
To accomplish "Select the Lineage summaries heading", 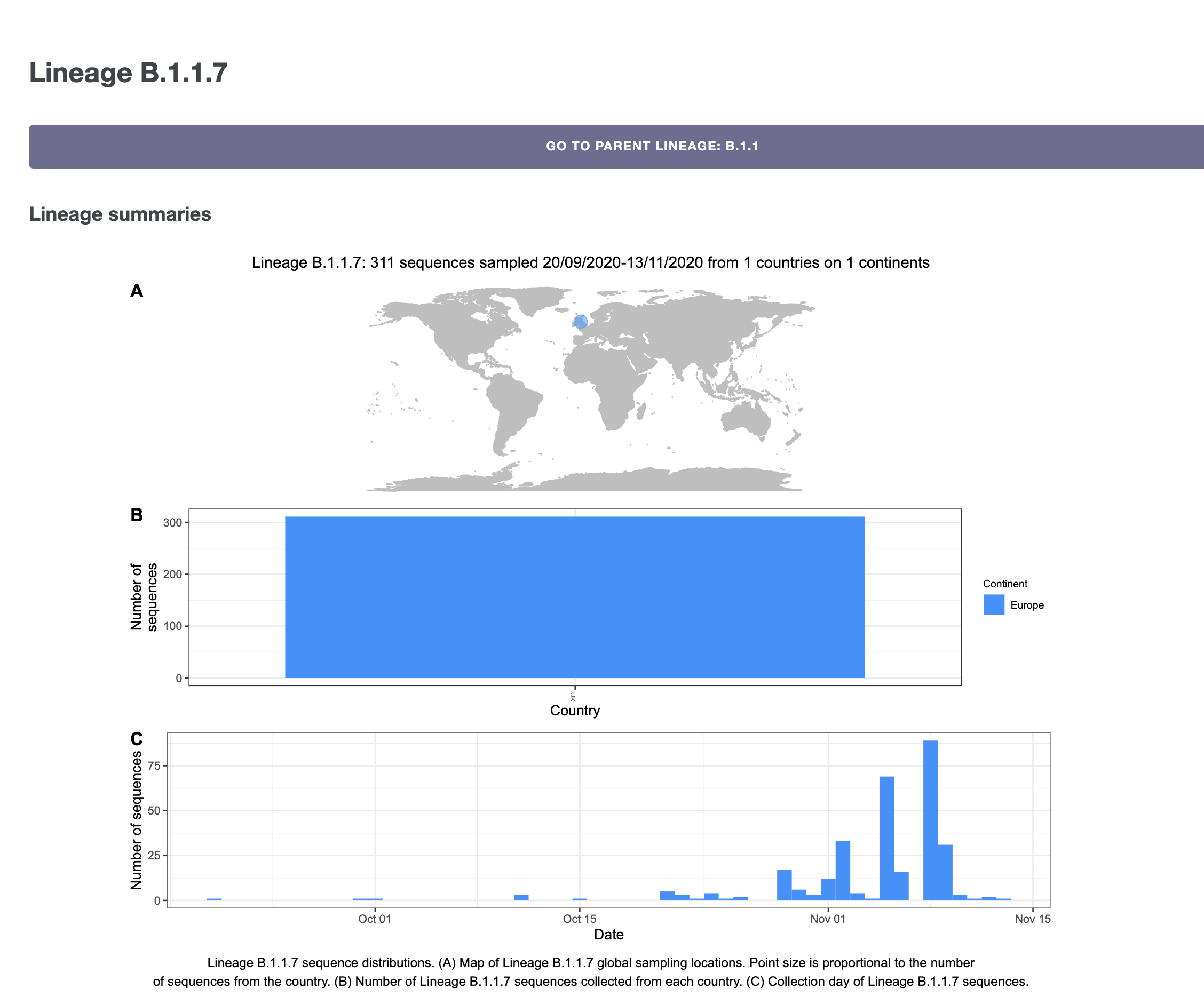I will 121,214.
